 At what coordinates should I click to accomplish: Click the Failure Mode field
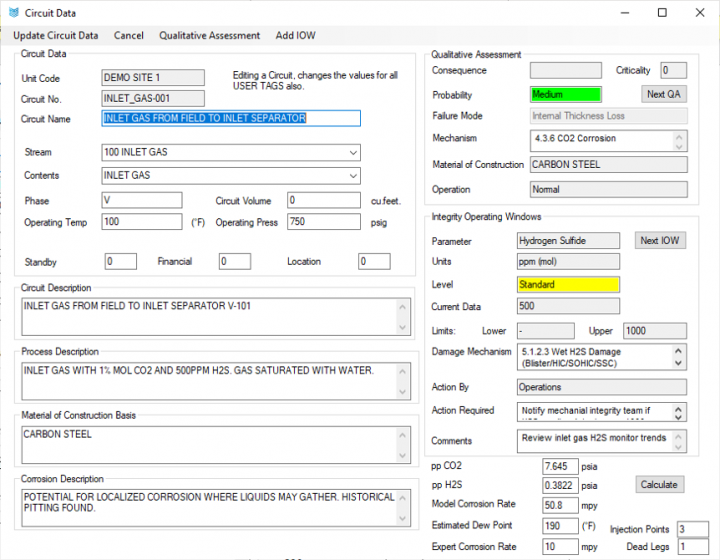tap(609, 116)
